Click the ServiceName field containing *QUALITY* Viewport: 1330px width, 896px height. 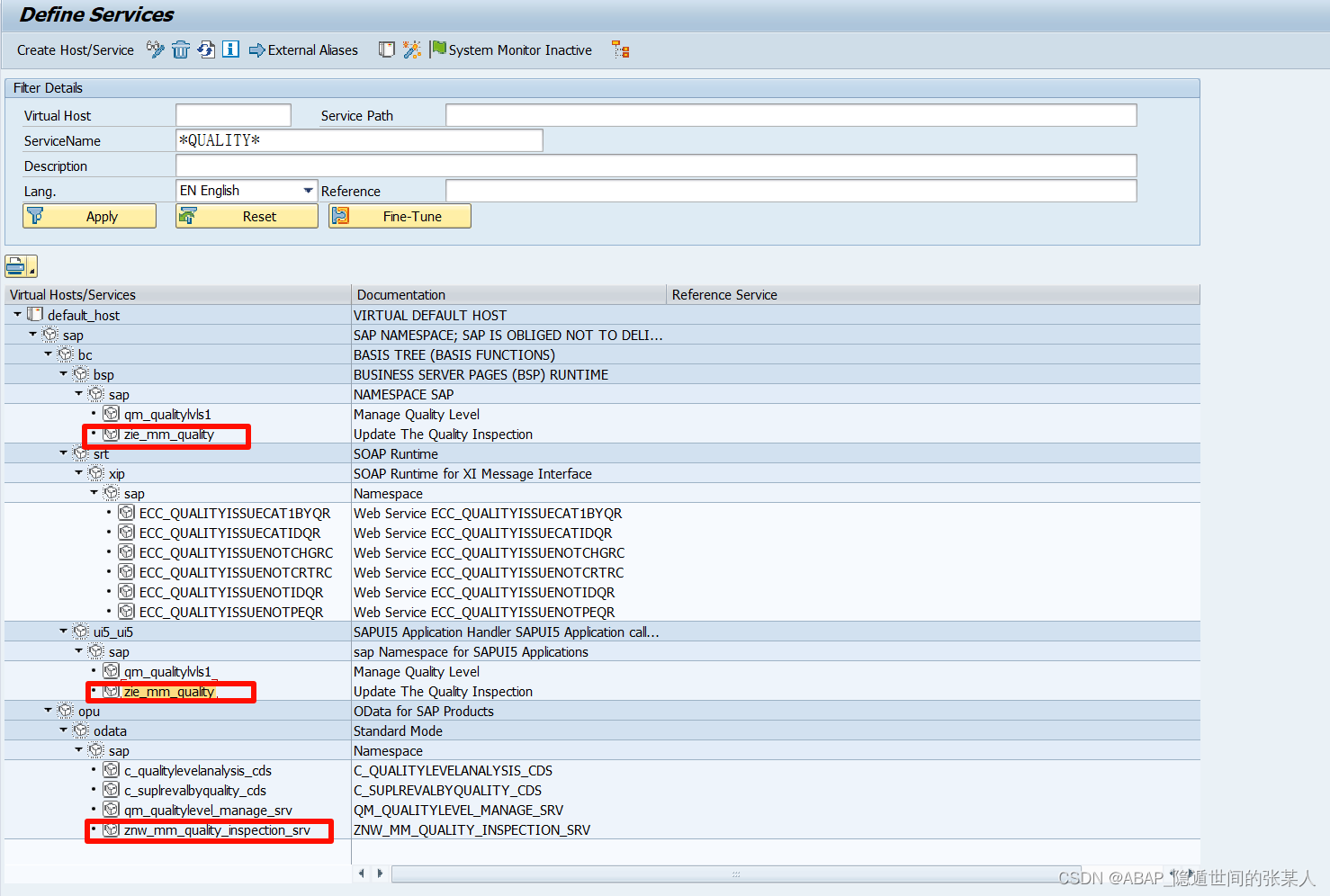point(359,140)
